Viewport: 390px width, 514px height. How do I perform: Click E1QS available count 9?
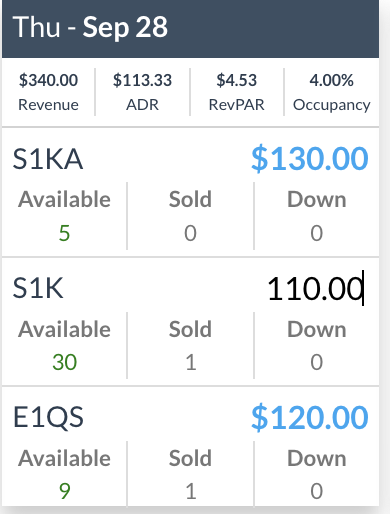[x=64, y=491]
